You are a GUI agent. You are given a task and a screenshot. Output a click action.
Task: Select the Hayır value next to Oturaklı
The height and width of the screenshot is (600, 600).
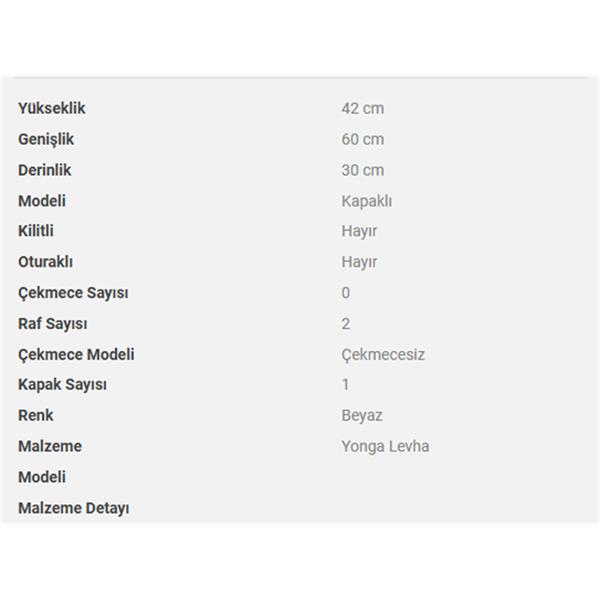pos(359,262)
